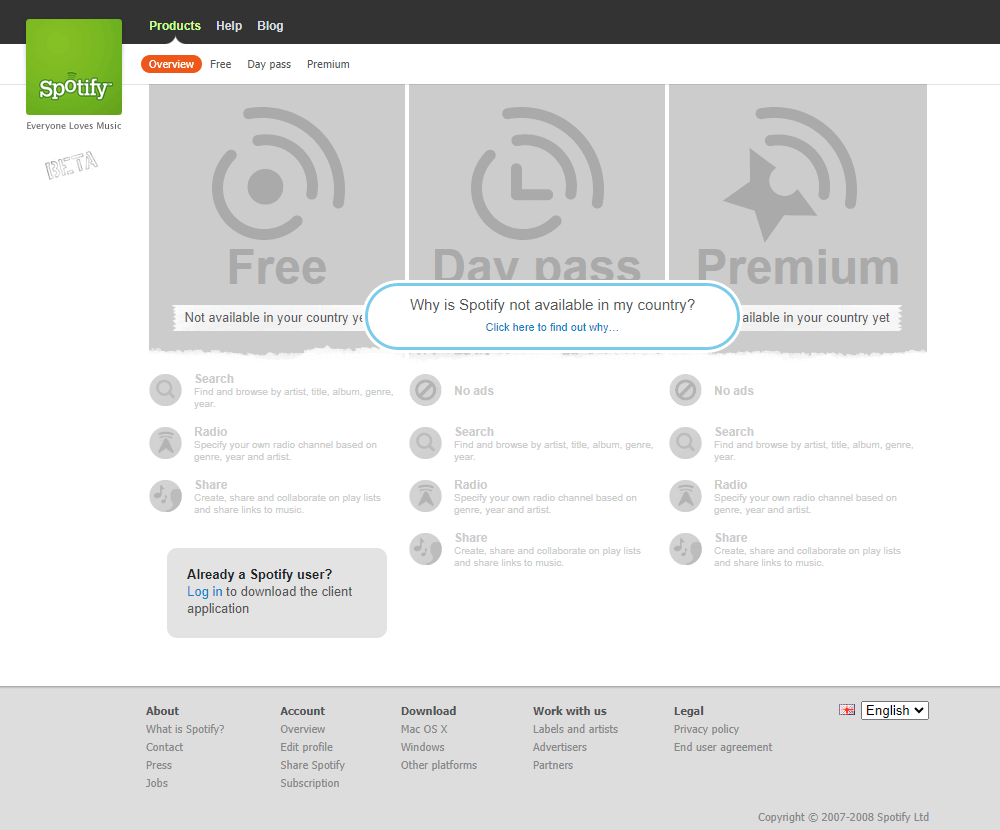
Task: Click Share icon in Premium column
Action: [686, 549]
